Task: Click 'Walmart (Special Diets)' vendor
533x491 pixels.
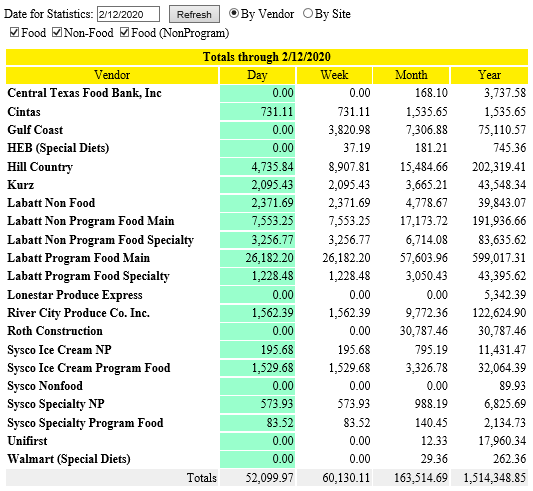Action: click(69, 459)
